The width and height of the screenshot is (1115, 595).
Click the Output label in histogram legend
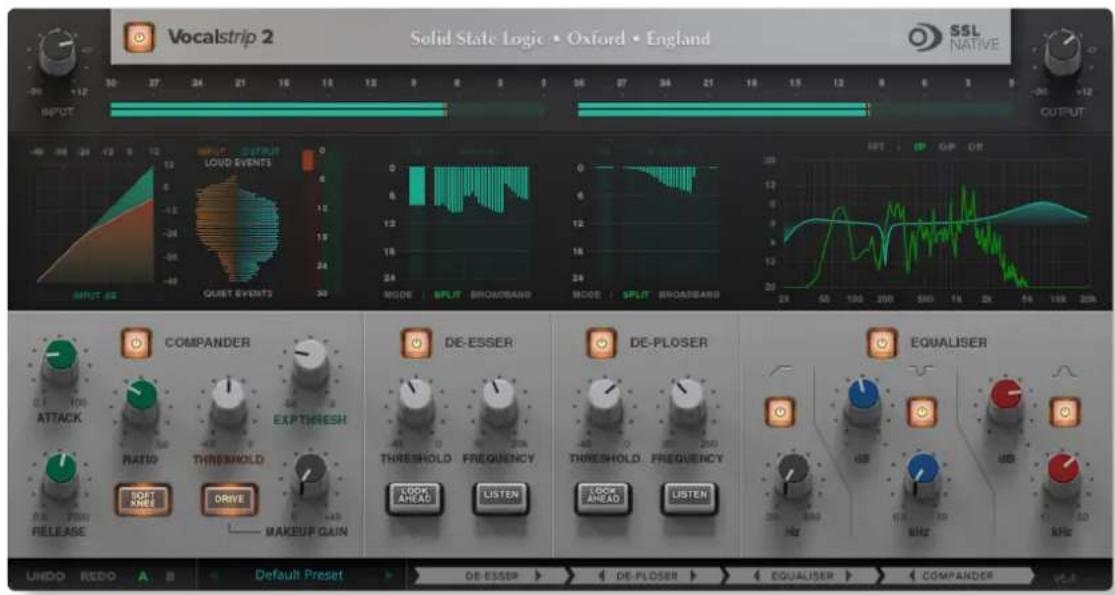[x=260, y=151]
